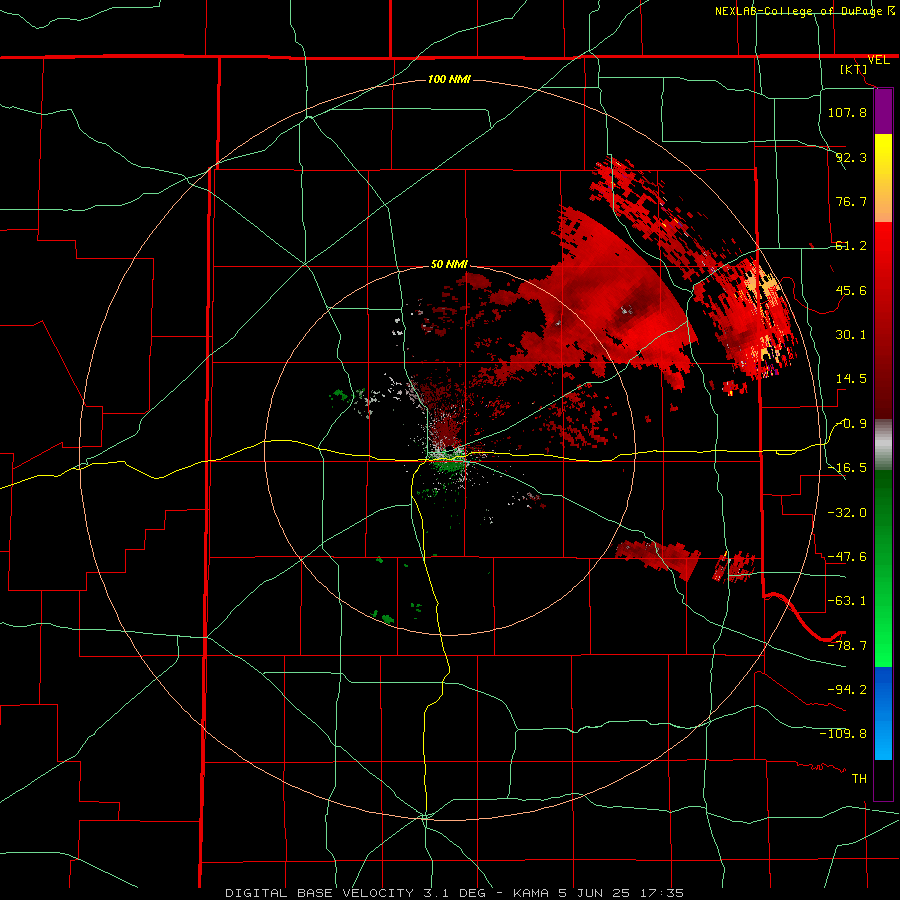The height and width of the screenshot is (900, 900).
Task: Click the 92.3 scale value
Action: pos(851,157)
